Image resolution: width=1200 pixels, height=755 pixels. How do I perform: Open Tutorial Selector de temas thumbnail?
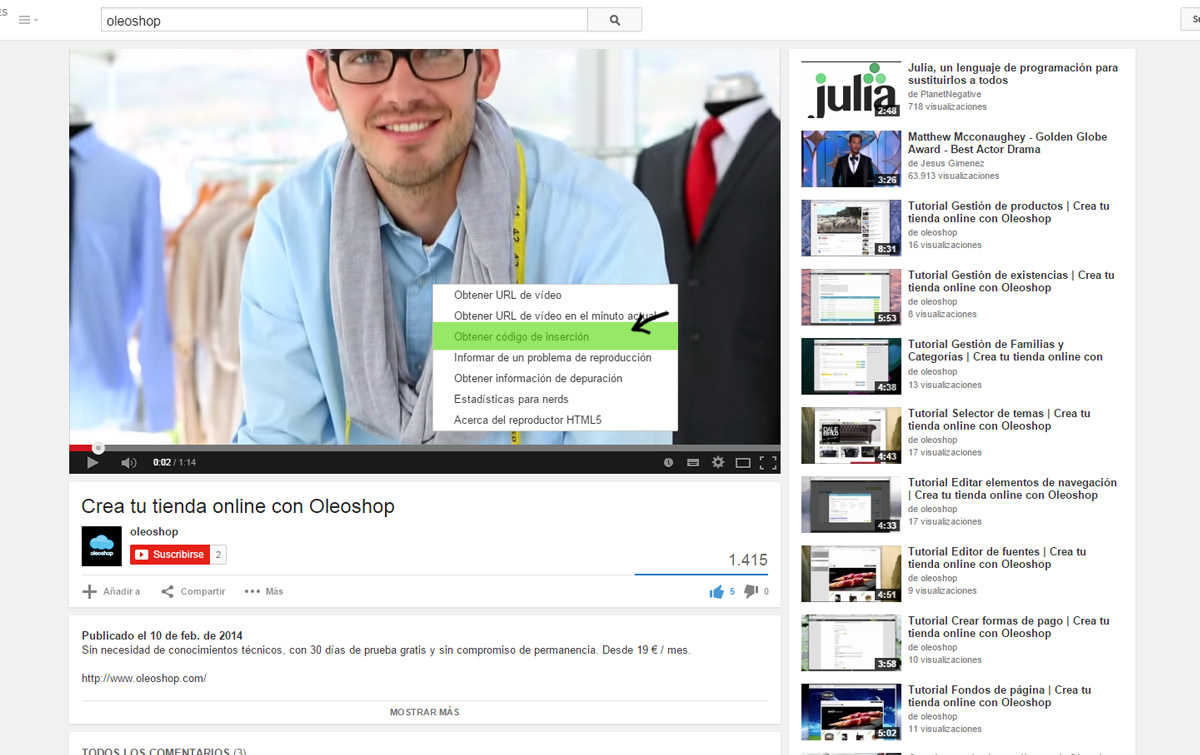click(x=851, y=435)
